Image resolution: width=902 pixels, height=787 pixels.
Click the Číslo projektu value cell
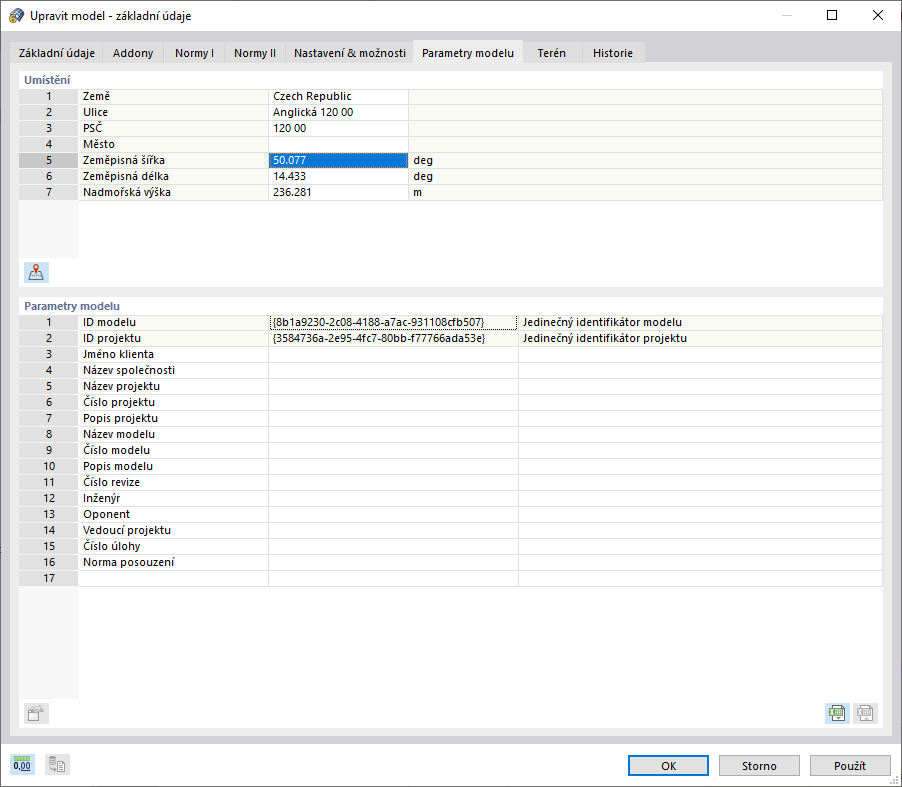(393, 402)
